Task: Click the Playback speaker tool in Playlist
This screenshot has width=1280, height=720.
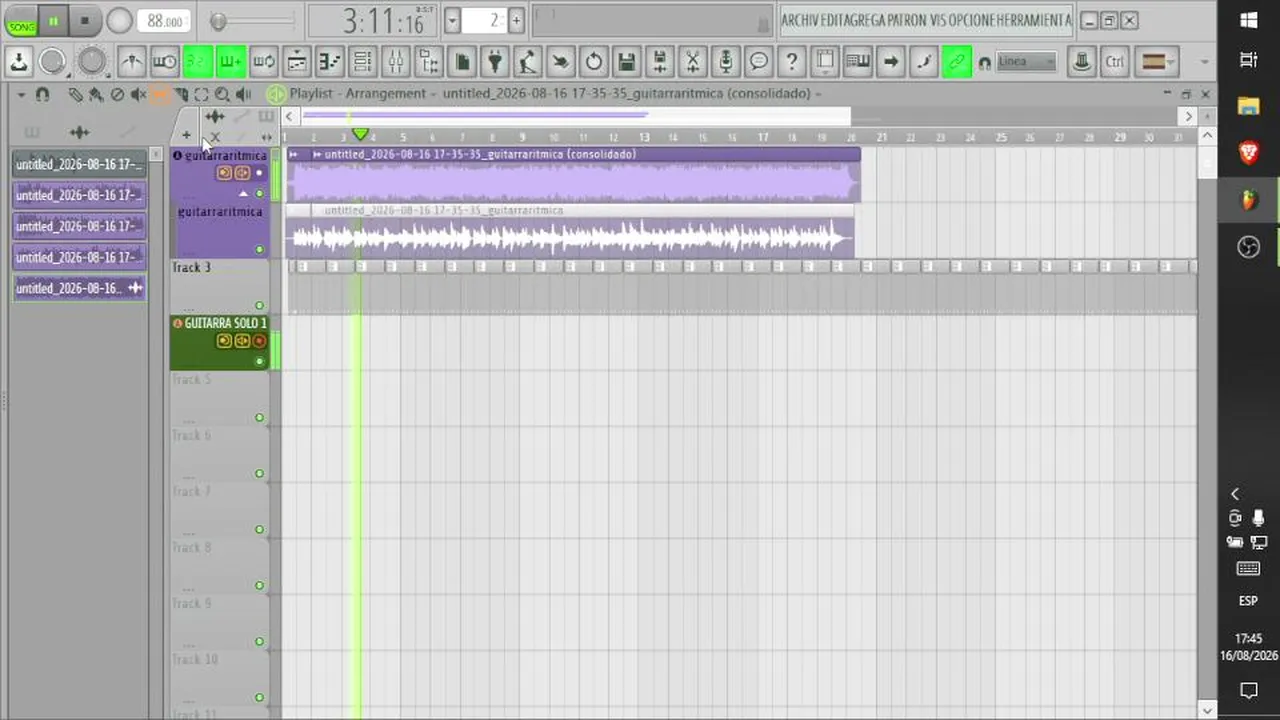Action: click(244, 95)
